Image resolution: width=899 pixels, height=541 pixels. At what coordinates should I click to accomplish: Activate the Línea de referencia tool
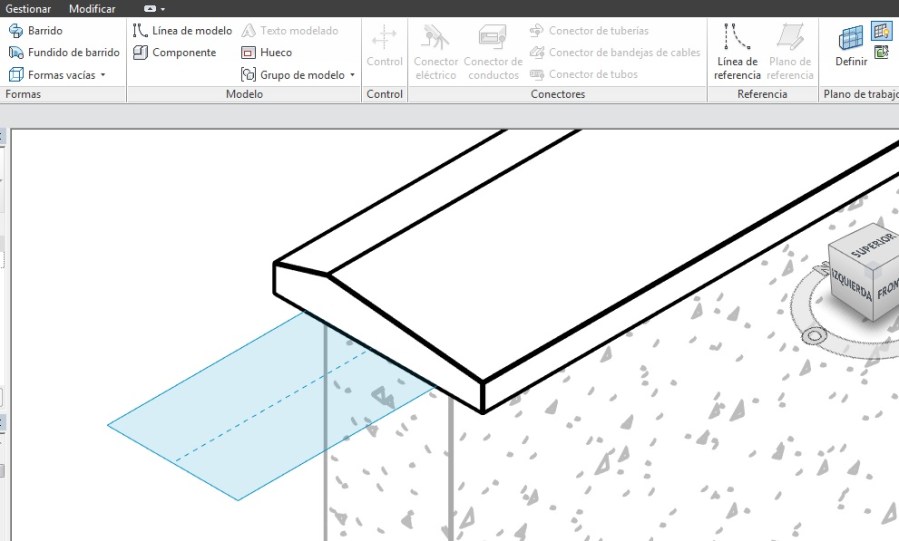(737, 51)
